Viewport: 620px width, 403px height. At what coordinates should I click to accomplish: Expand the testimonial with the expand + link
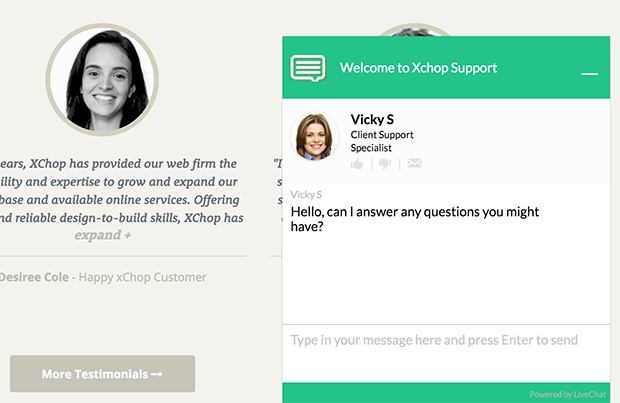click(102, 236)
